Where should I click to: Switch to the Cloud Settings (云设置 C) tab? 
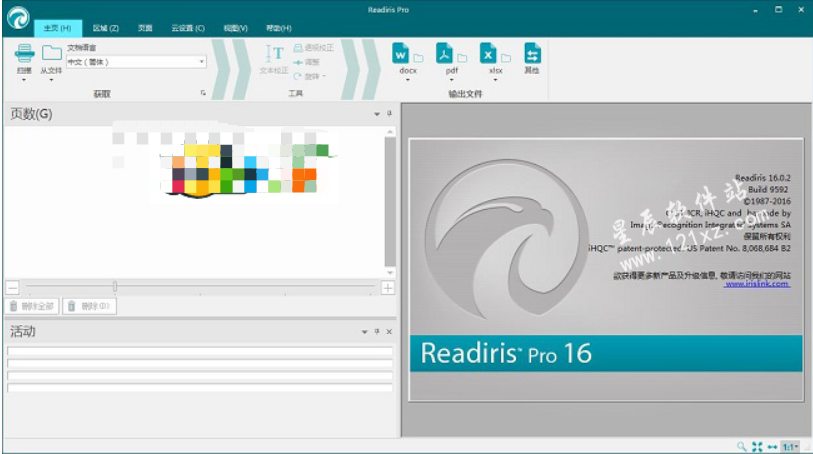188,28
